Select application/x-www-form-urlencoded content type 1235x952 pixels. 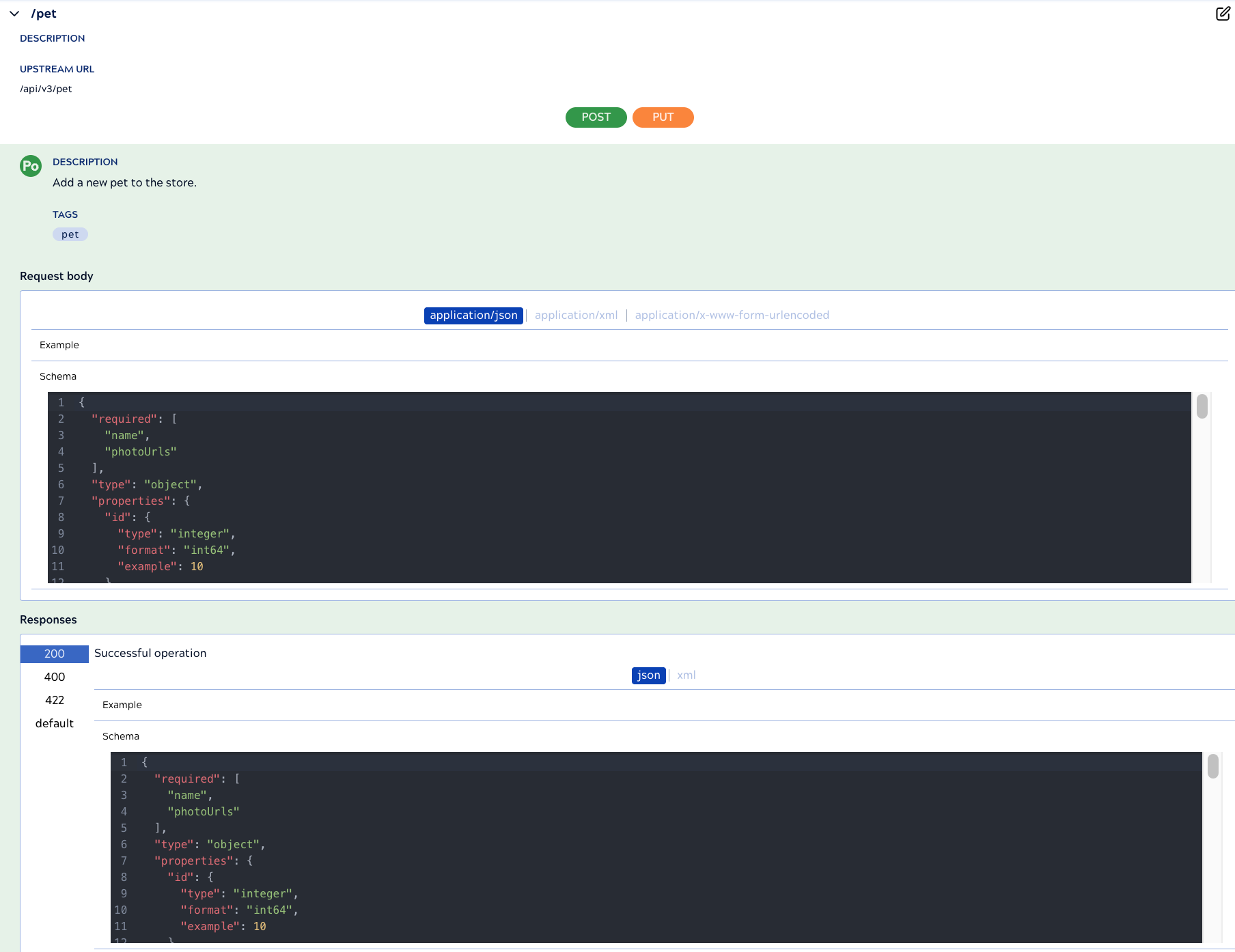point(732,316)
